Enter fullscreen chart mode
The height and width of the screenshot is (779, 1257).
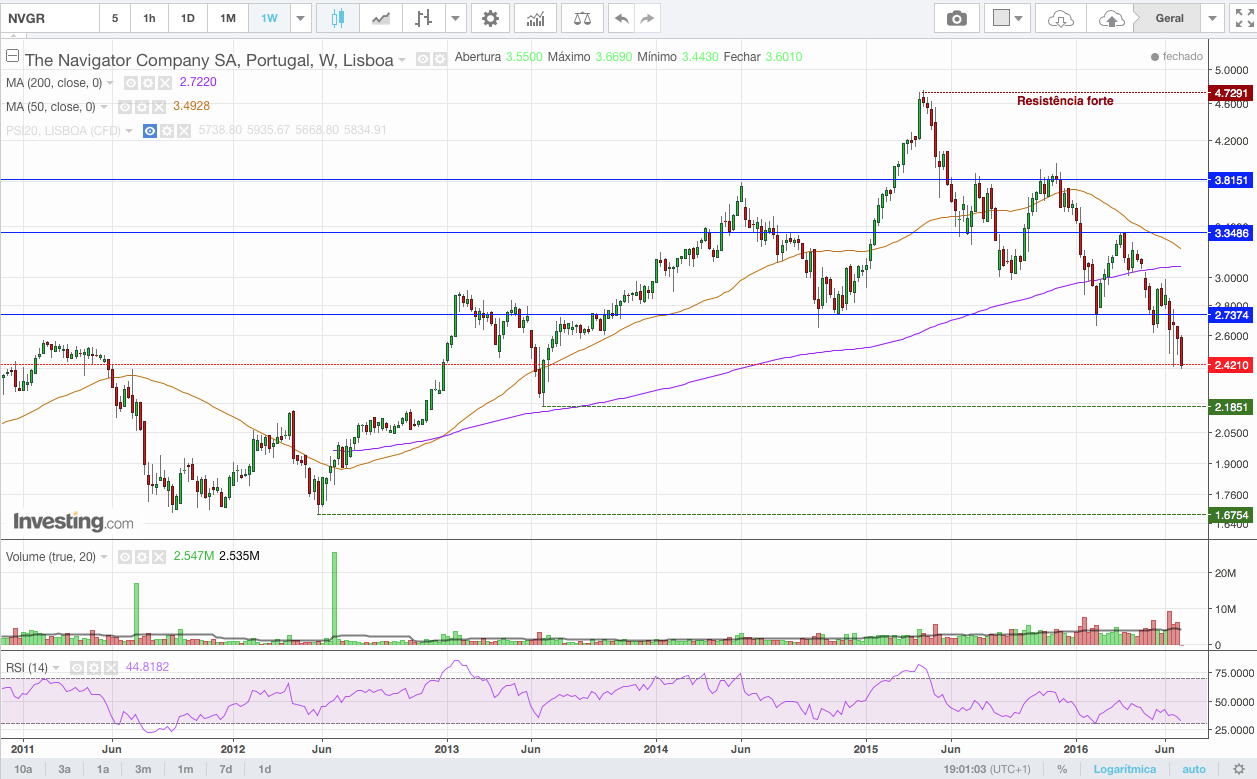click(x=1244, y=18)
